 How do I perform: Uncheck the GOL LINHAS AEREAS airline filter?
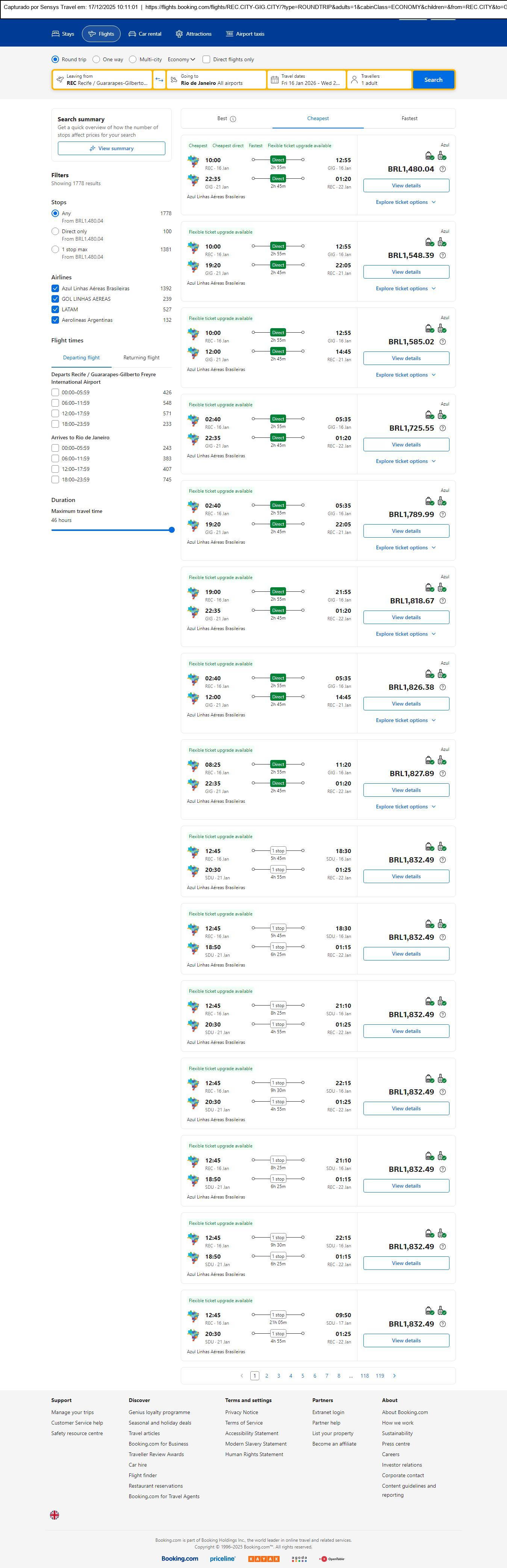[56, 299]
